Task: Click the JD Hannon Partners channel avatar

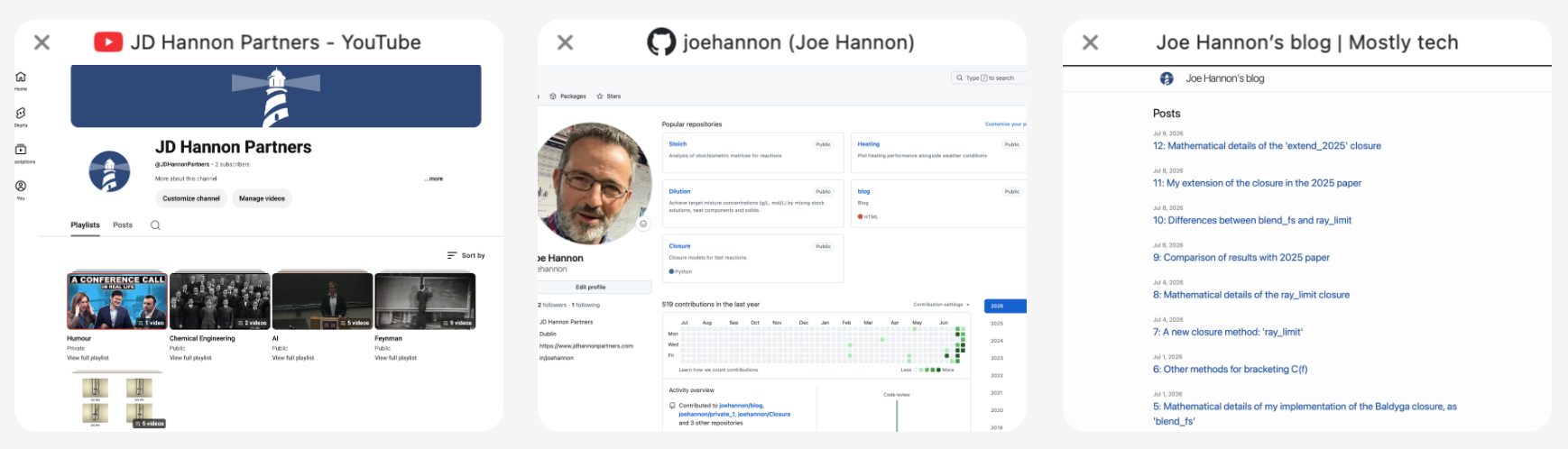Action: pos(109,171)
